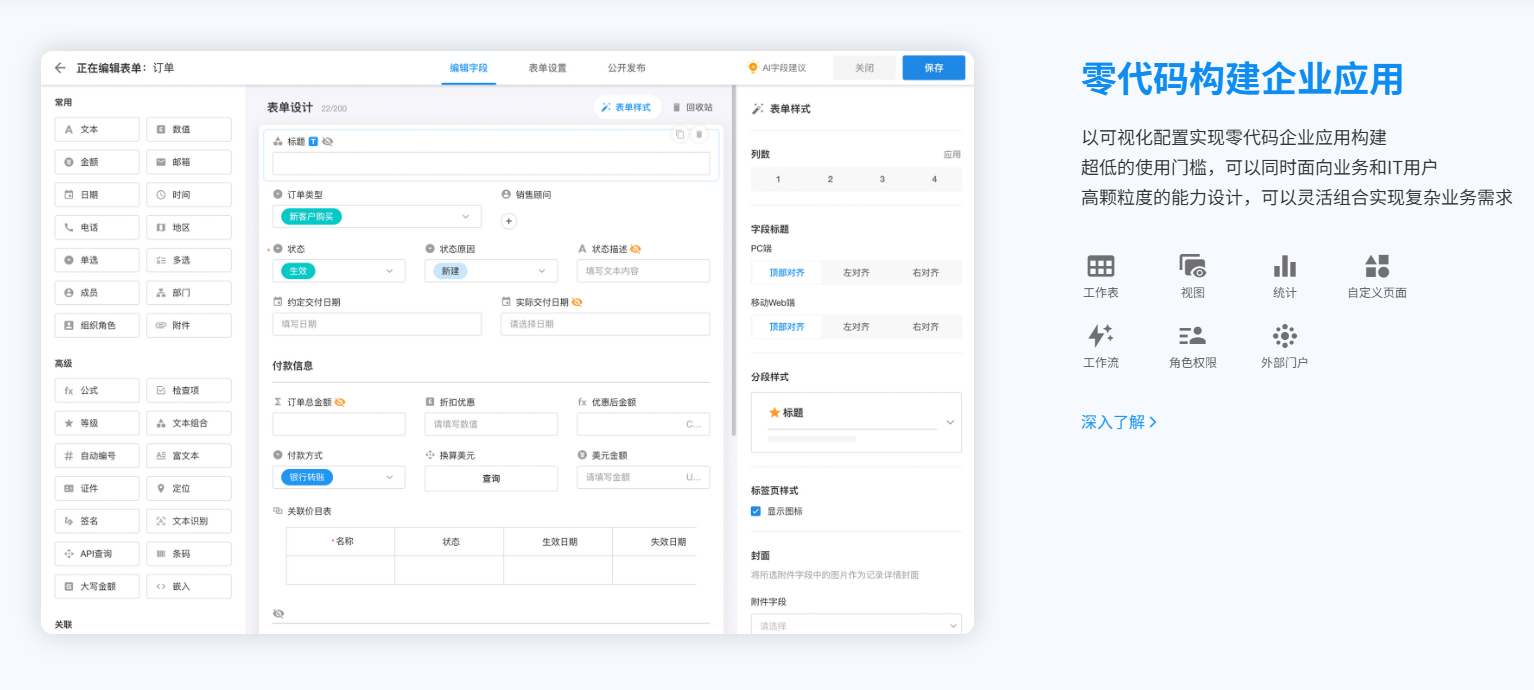Choose column count 3 in 列数

(x=882, y=179)
